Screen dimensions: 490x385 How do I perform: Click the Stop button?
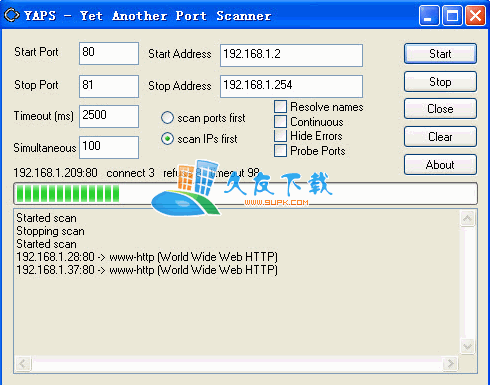440,81
